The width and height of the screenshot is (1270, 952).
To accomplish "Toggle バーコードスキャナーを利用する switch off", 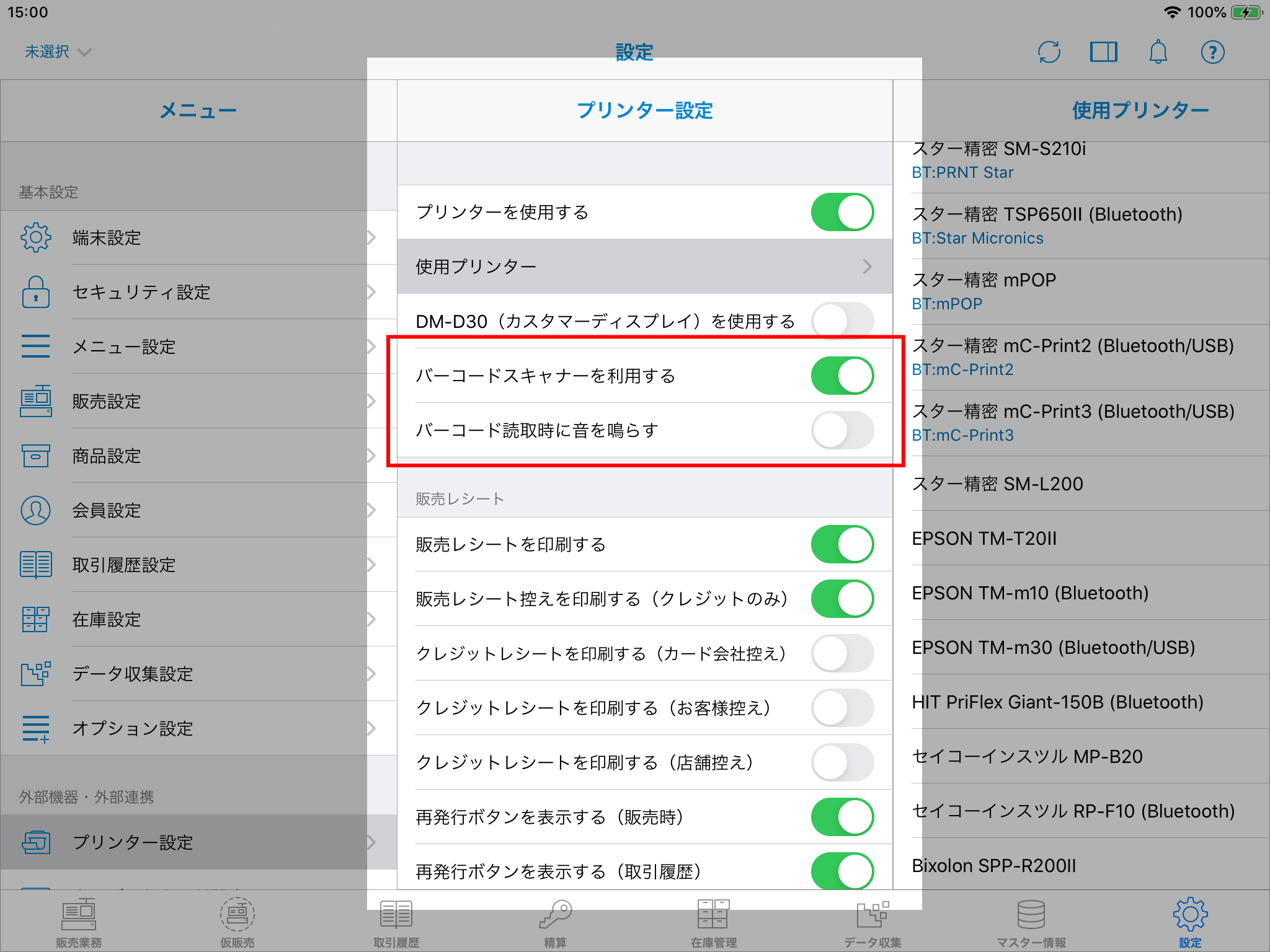I will pyautogui.click(x=842, y=376).
